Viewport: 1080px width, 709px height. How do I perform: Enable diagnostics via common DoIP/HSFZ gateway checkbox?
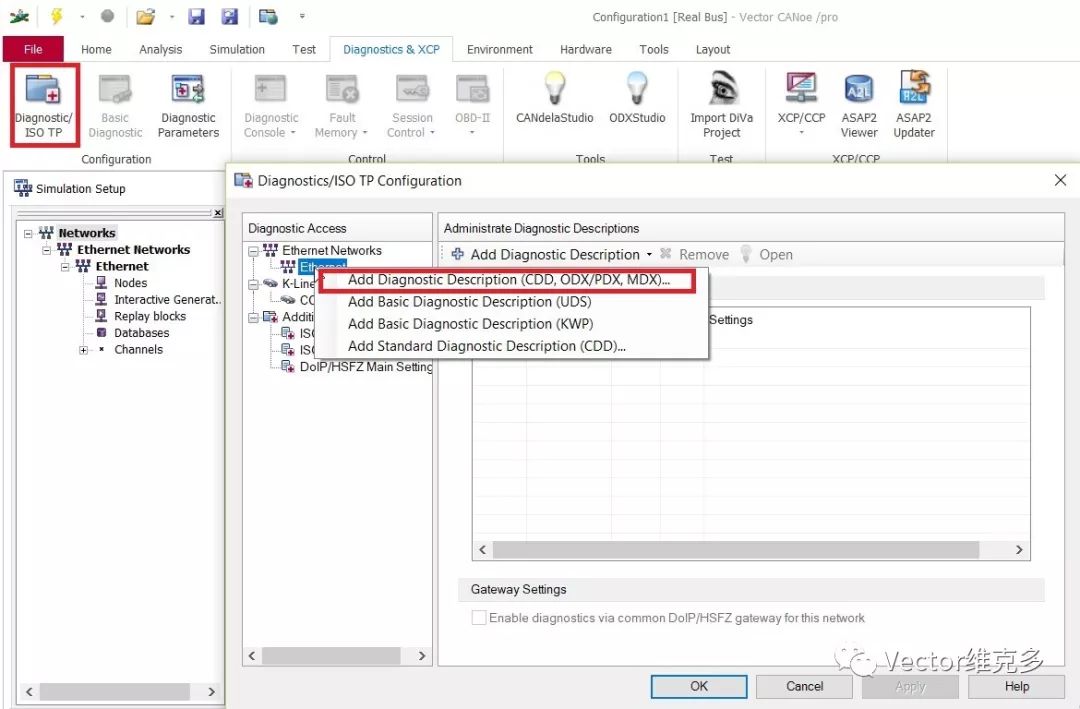click(x=479, y=617)
